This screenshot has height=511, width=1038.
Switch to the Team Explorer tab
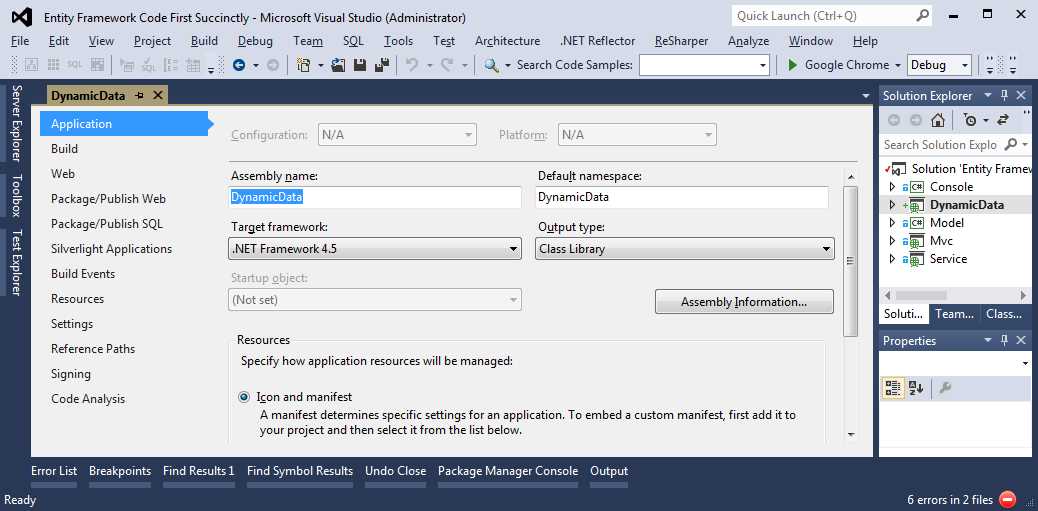(x=954, y=314)
